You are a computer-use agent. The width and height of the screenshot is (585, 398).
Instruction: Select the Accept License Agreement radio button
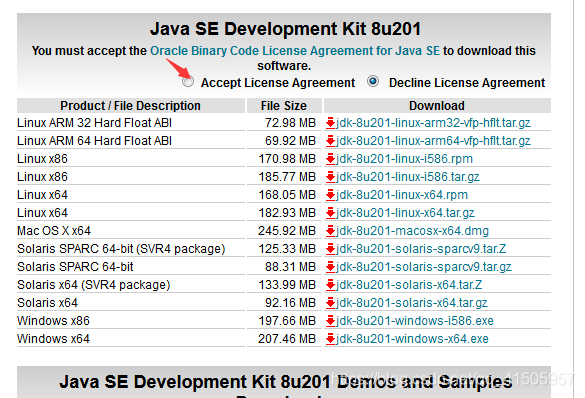pos(188,82)
